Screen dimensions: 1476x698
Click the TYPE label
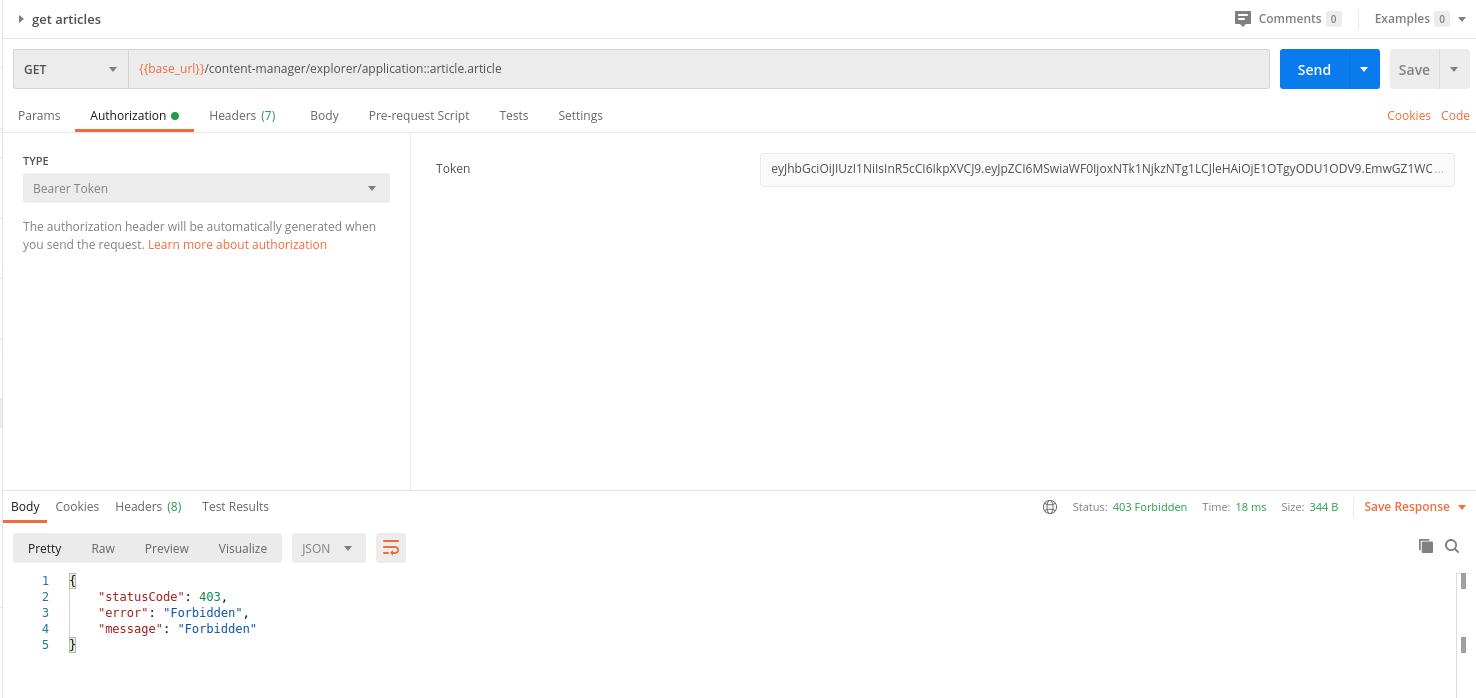coord(36,161)
